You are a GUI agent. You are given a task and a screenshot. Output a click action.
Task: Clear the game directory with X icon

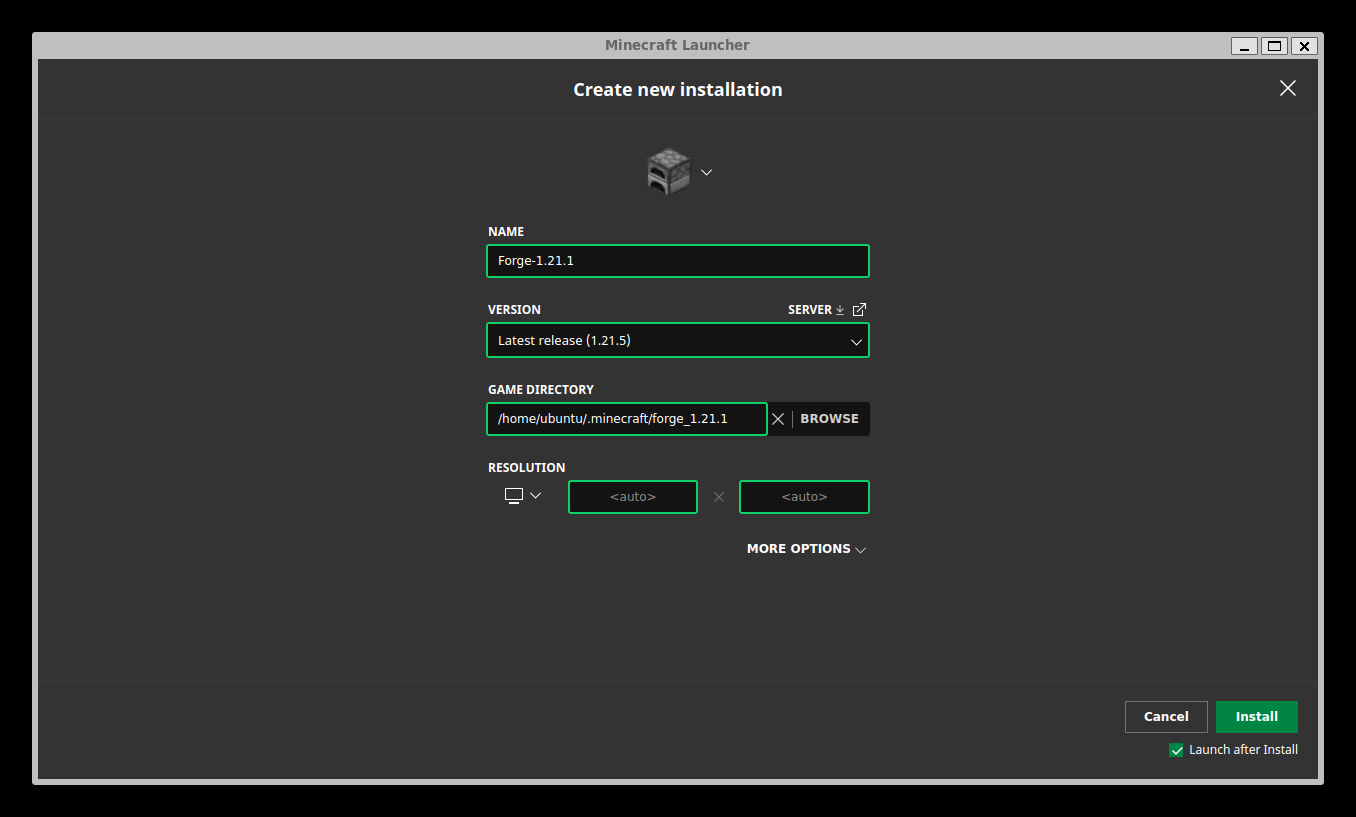778,419
